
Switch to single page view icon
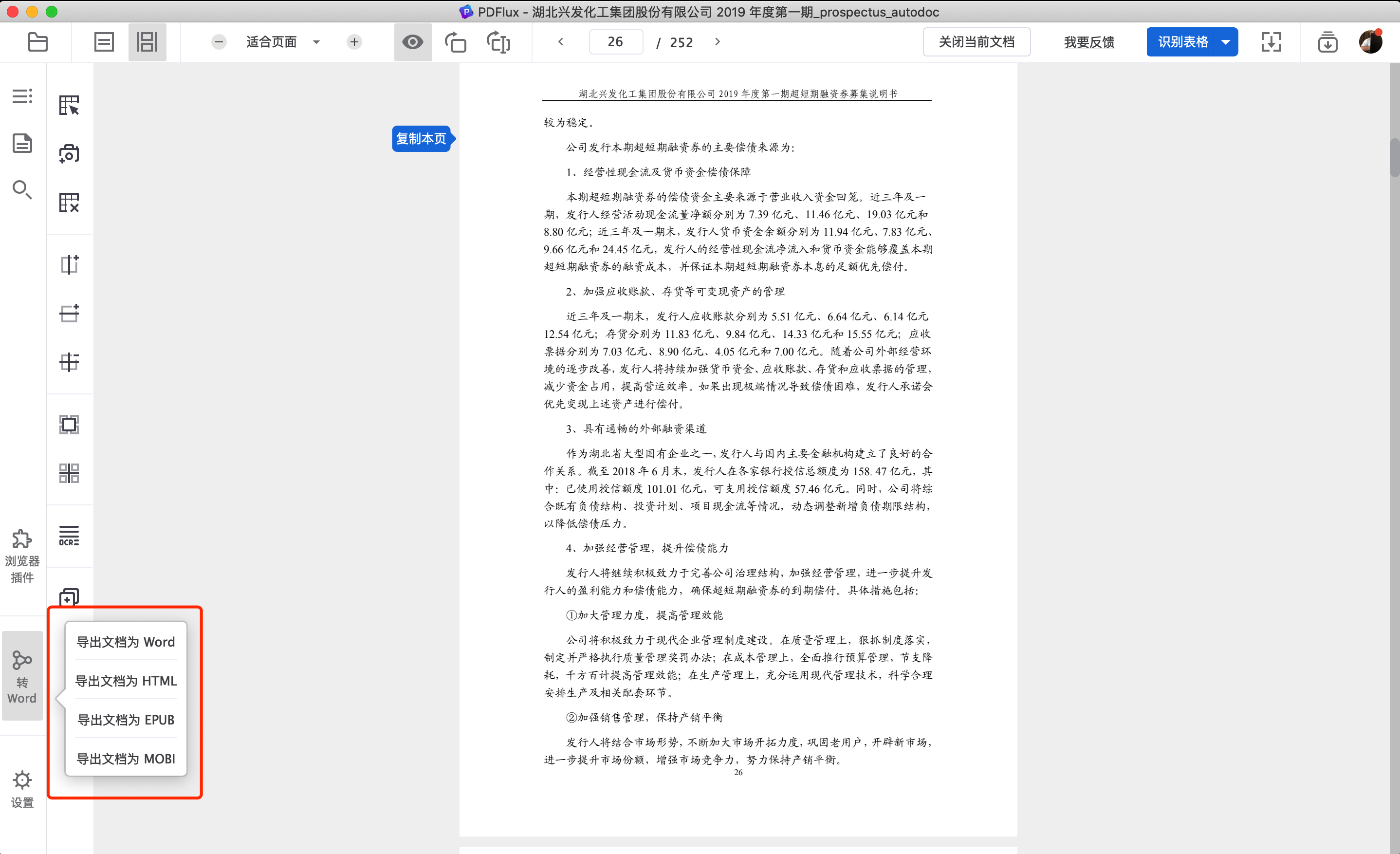pyautogui.click(x=104, y=42)
